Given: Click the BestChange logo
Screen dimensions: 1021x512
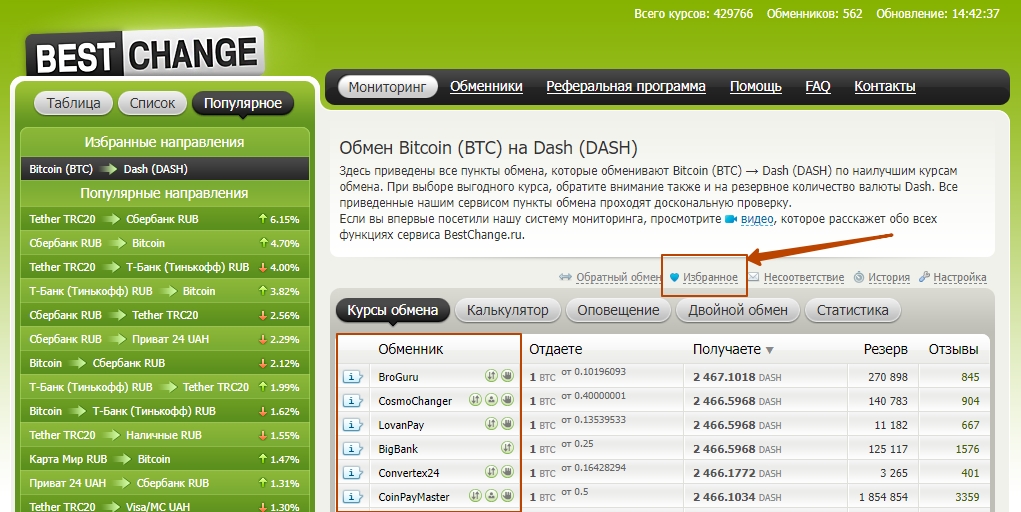Looking at the screenshot, I should click(x=145, y=53).
